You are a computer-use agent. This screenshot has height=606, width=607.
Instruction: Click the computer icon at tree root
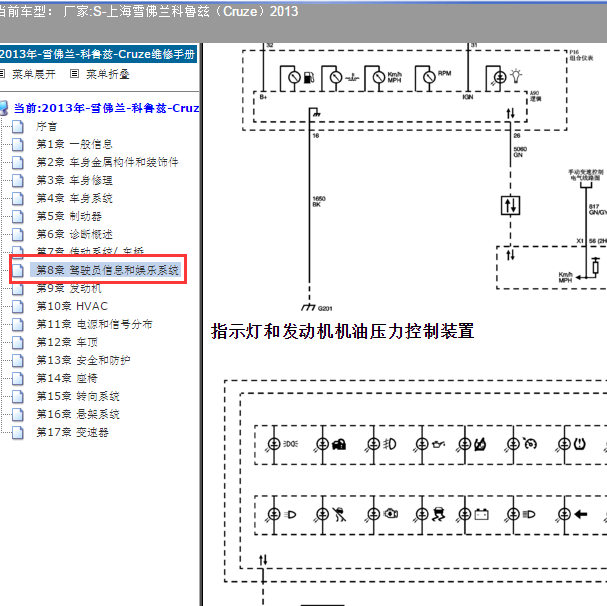tap(4, 108)
